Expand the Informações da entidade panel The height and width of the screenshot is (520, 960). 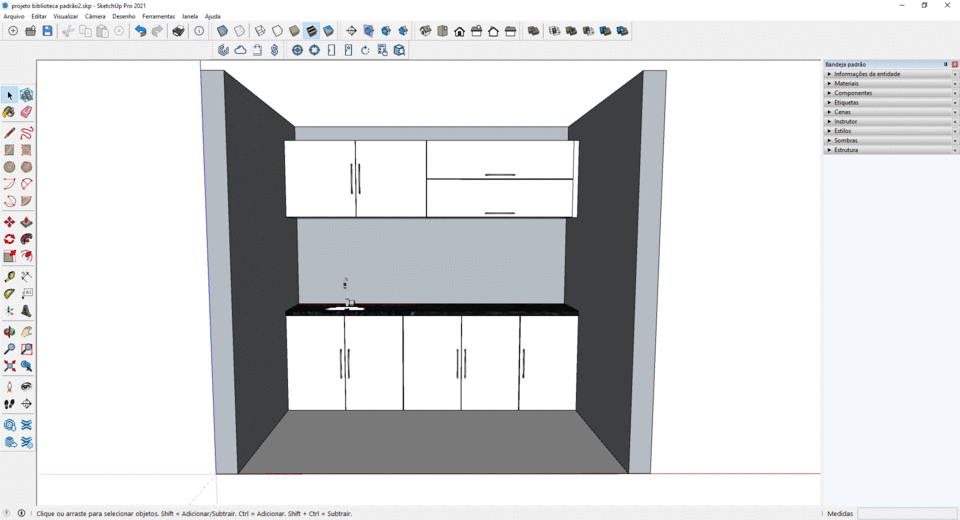pyautogui.click(x=890, y=74)
